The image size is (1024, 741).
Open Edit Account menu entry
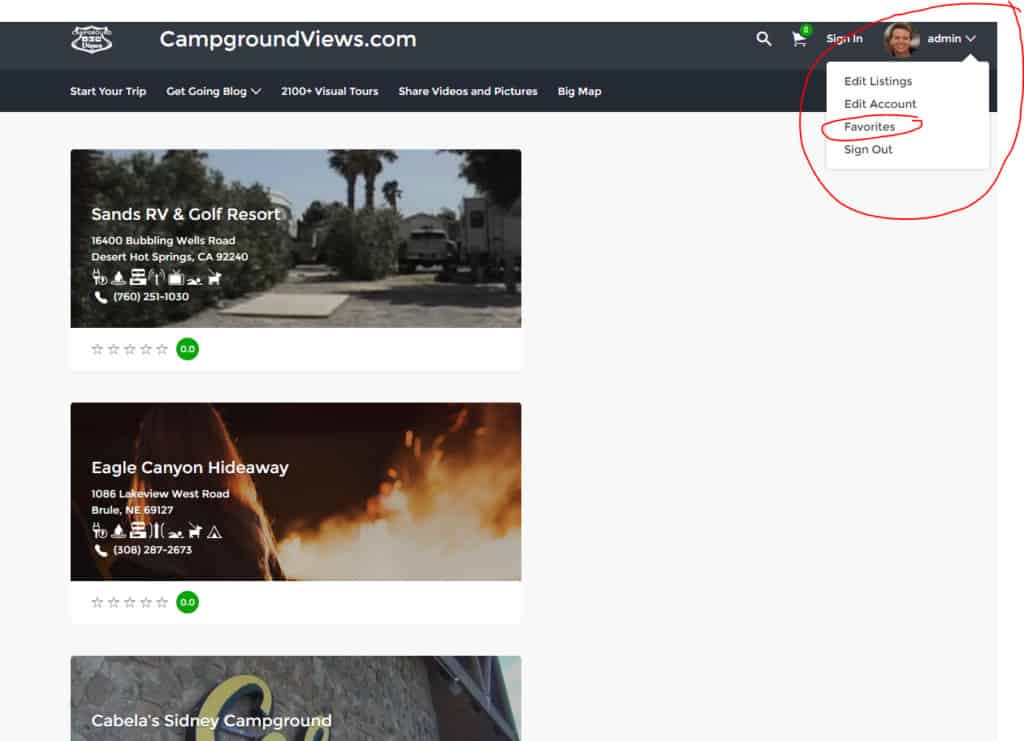coord(880,104)
